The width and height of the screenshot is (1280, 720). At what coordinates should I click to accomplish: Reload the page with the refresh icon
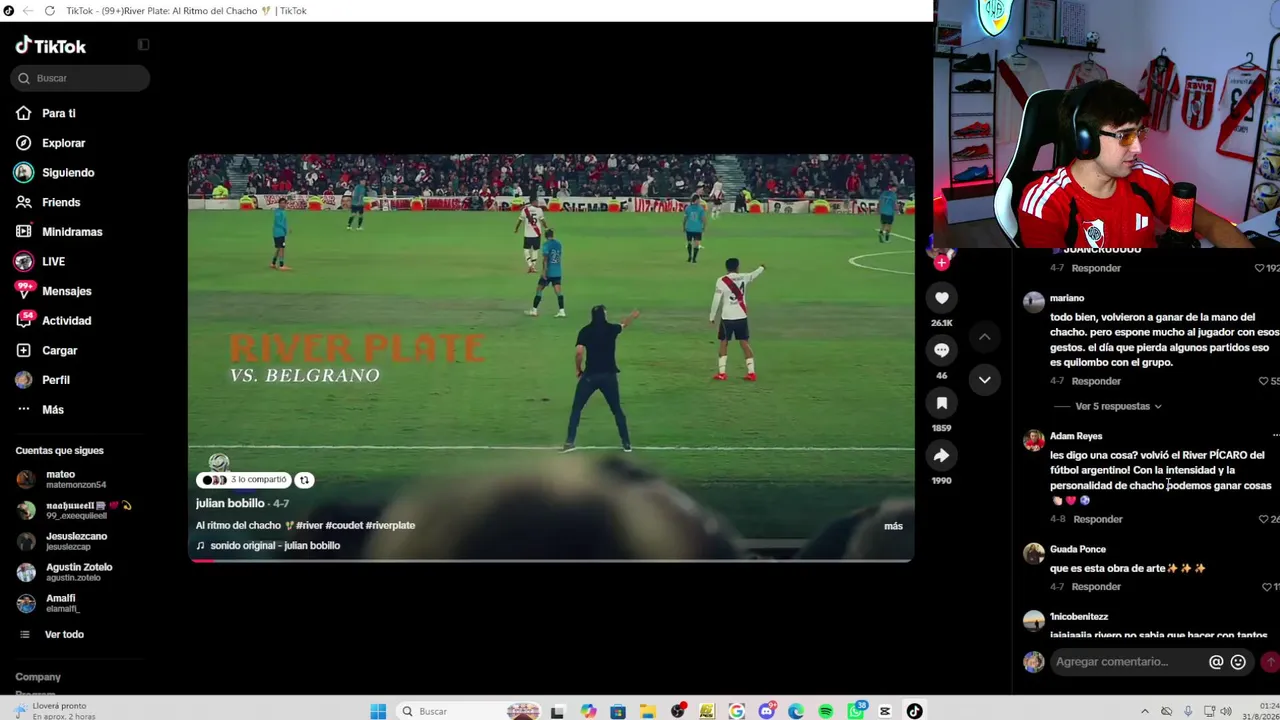click(x=49, y=11)
